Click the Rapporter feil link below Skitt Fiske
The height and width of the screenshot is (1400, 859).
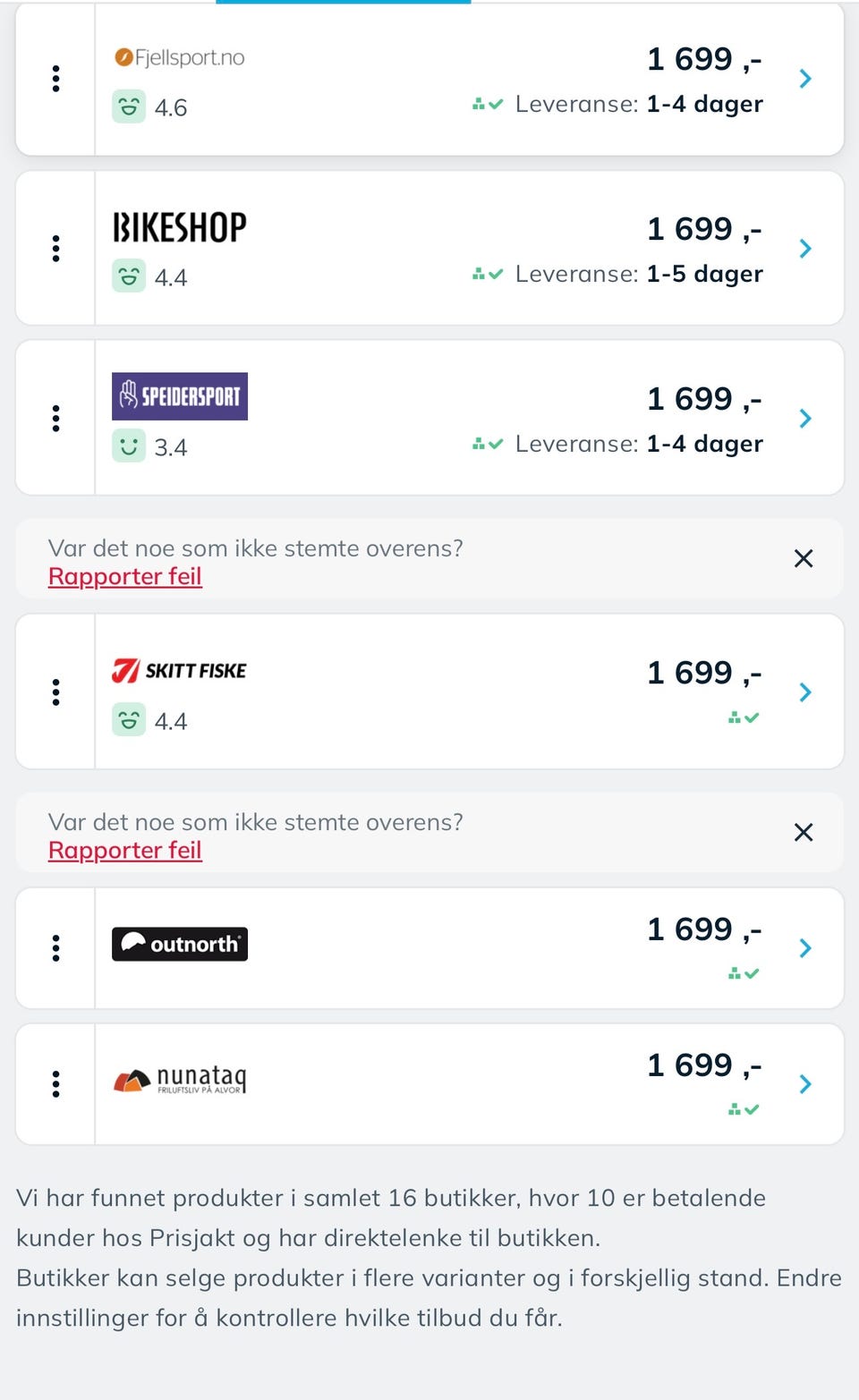(125, 851)
